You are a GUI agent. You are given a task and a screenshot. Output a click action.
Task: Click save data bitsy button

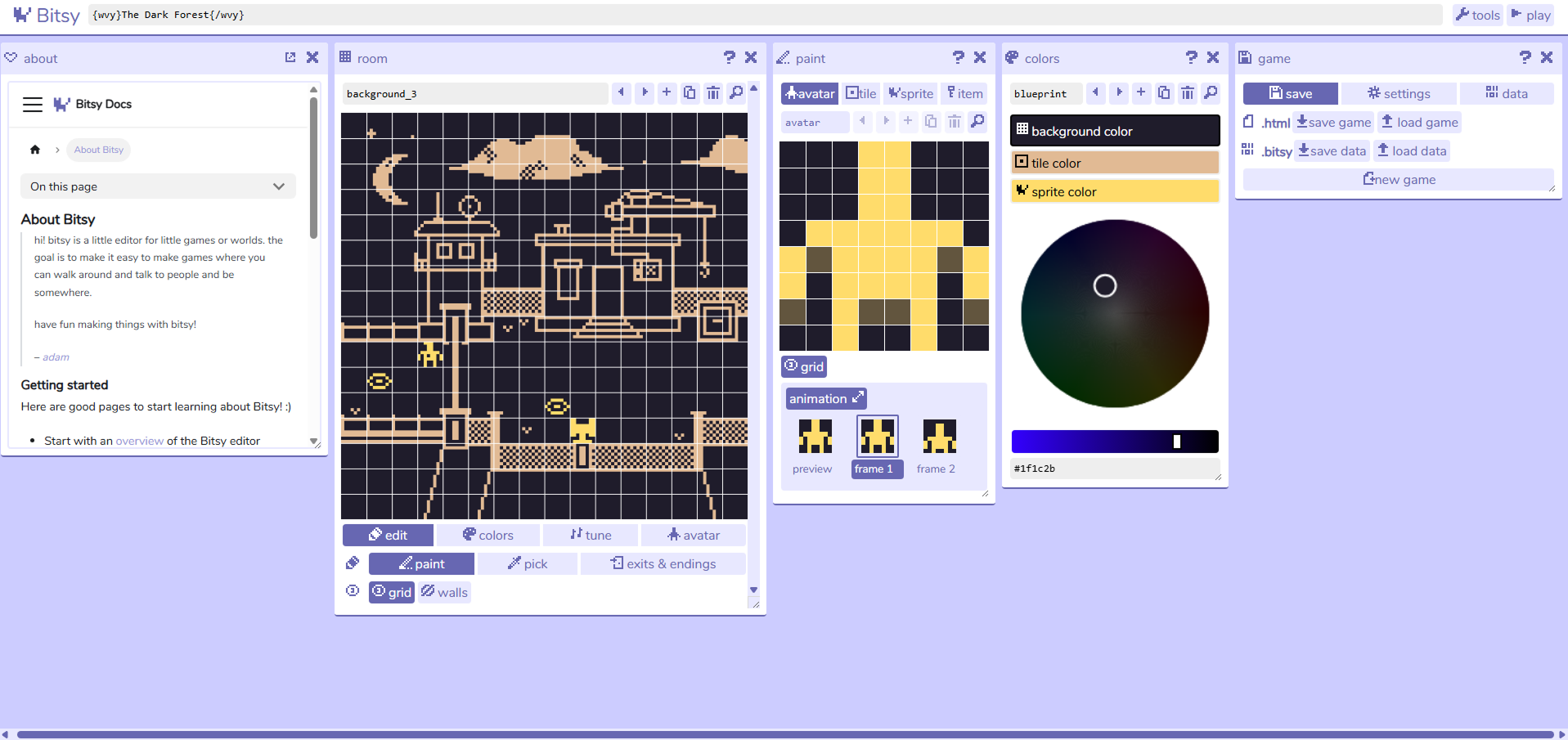click(x=1332, y=150)
